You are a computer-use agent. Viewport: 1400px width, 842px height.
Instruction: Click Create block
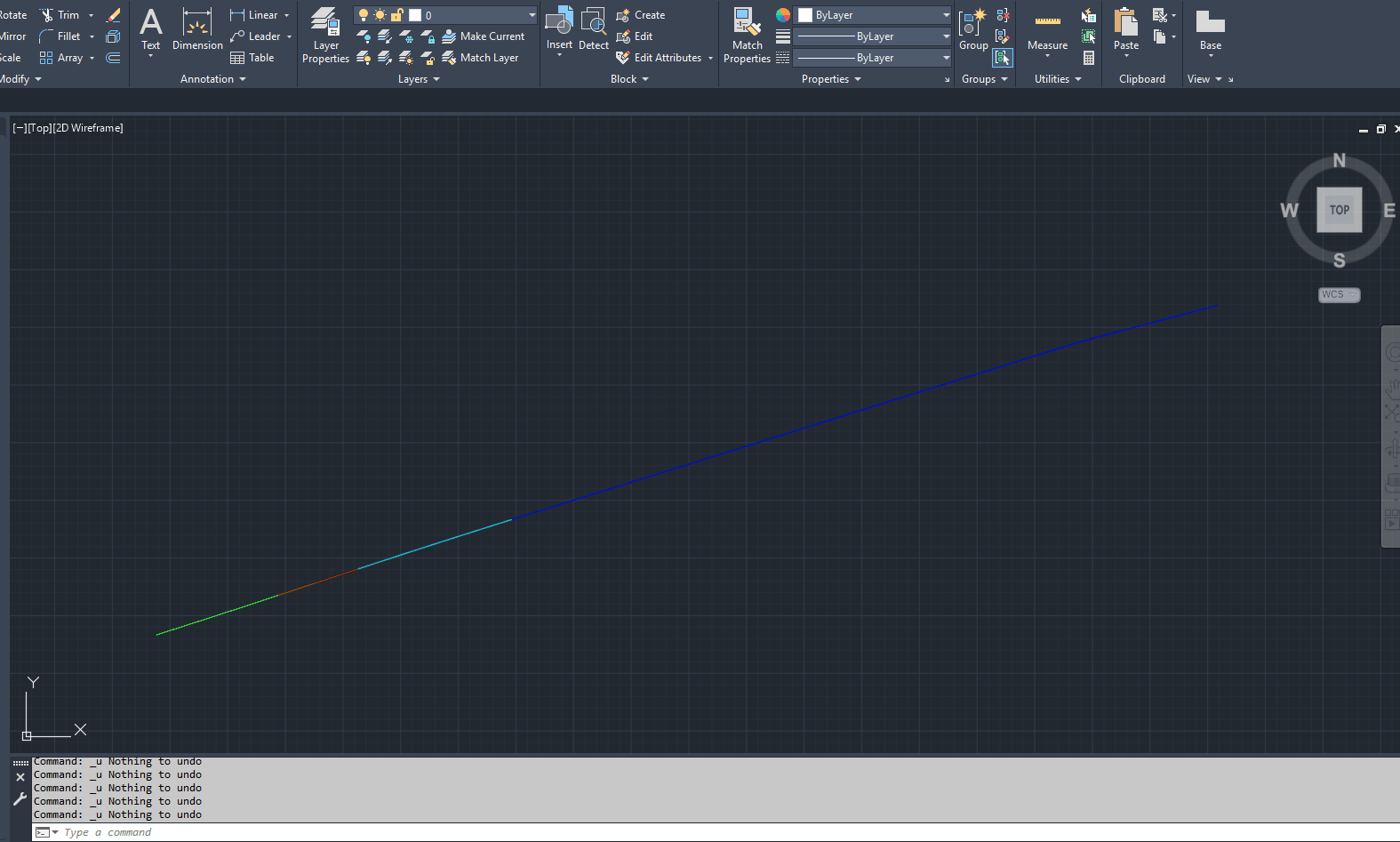[641, 15]
